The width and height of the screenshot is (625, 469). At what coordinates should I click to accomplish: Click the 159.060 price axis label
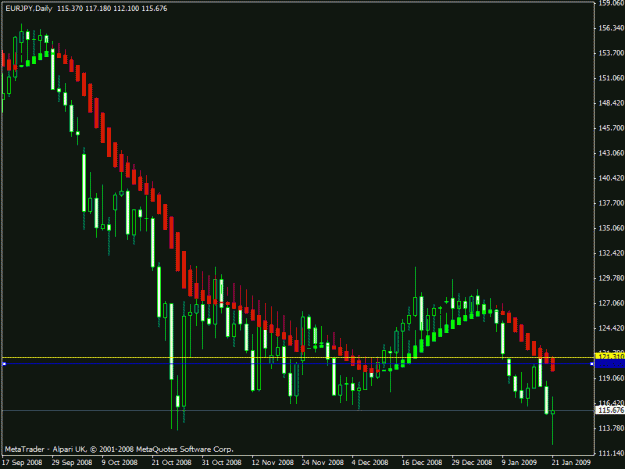coord(611,3)
